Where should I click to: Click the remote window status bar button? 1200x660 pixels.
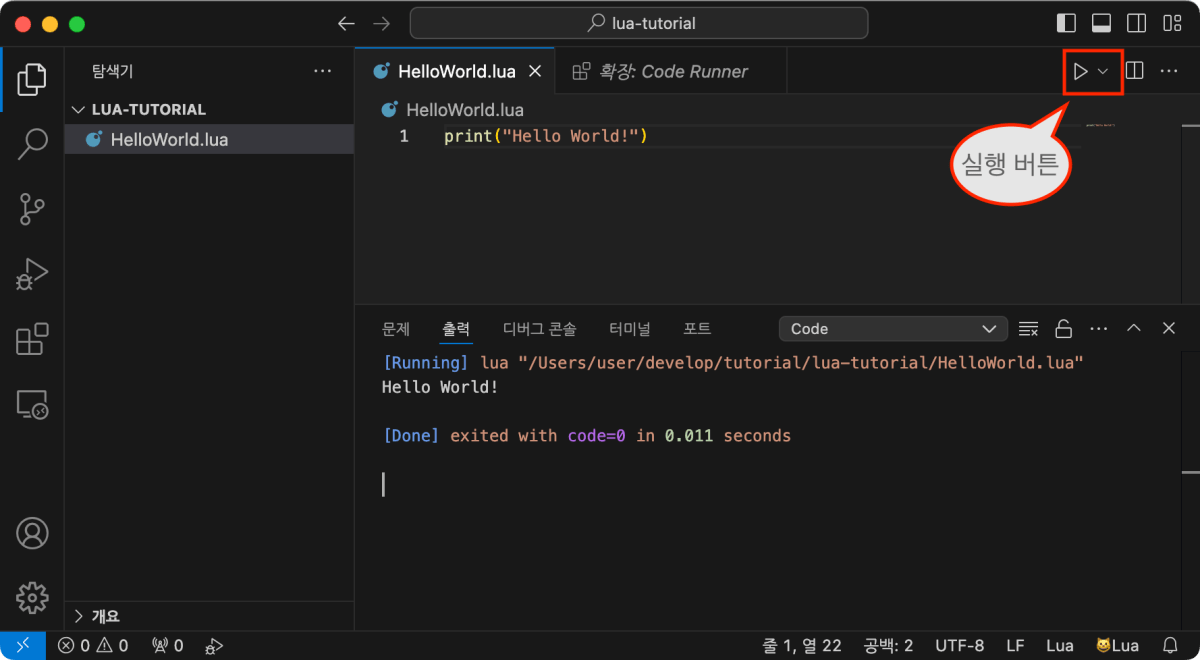point(23,646)
